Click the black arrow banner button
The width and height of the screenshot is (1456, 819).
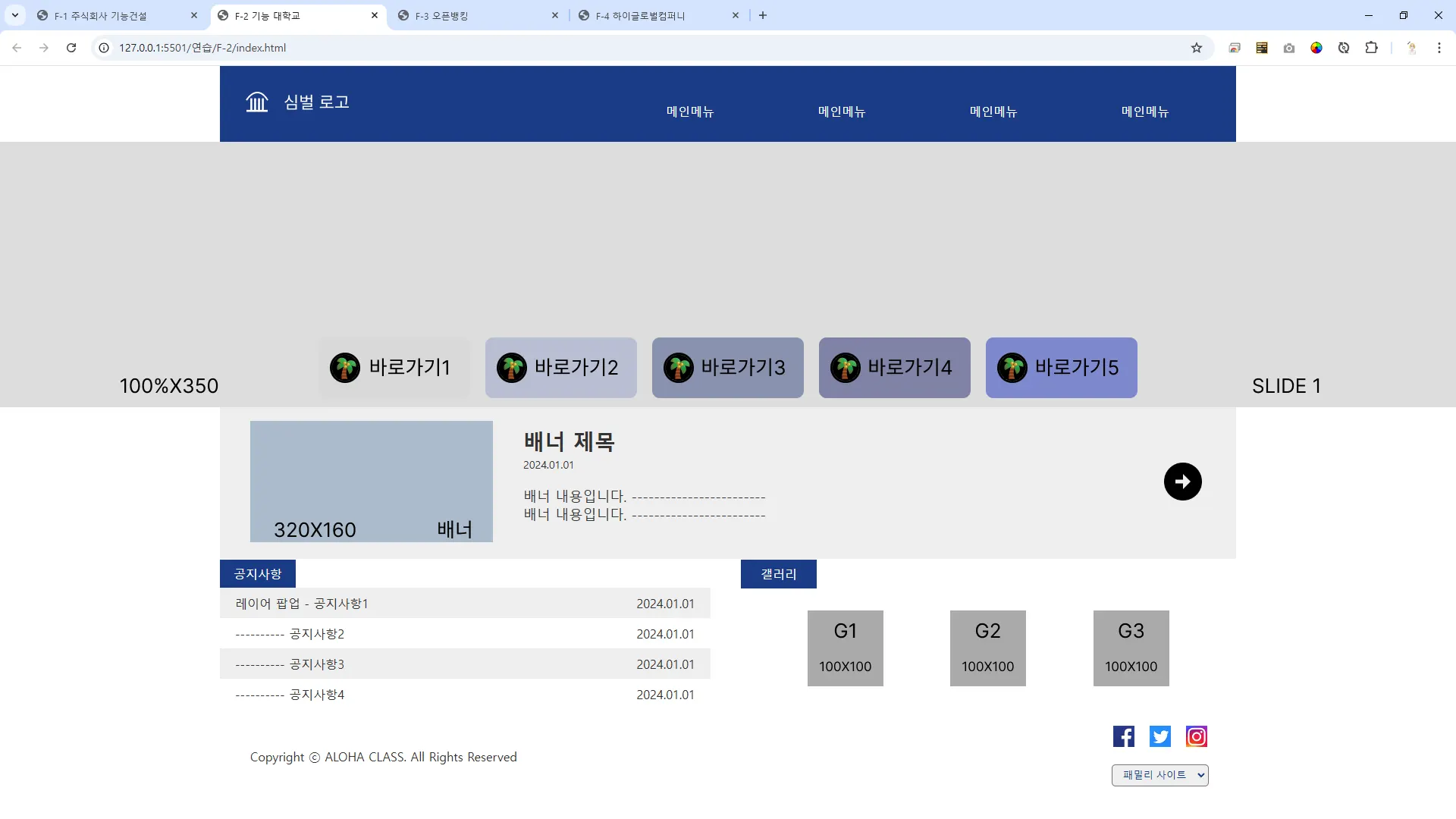click(1182, 482)
